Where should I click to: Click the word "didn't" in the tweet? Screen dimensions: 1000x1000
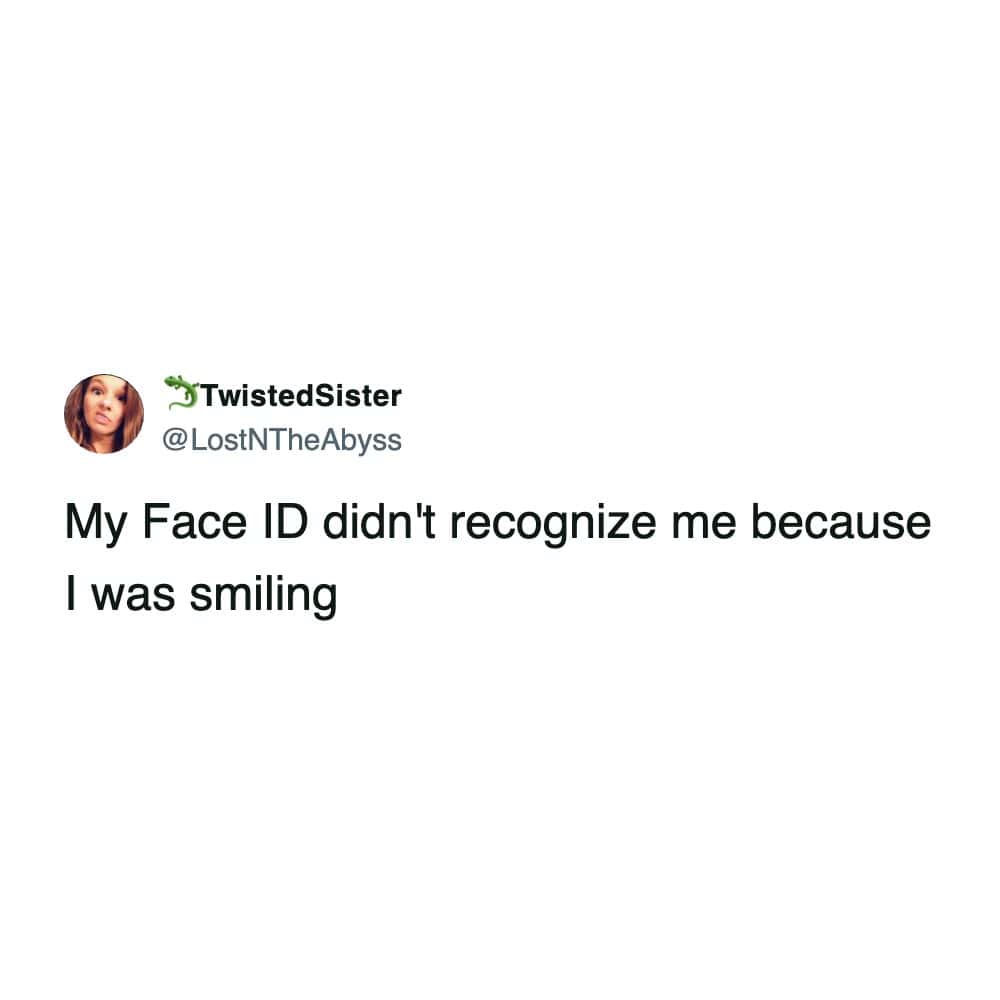(379, 522)
